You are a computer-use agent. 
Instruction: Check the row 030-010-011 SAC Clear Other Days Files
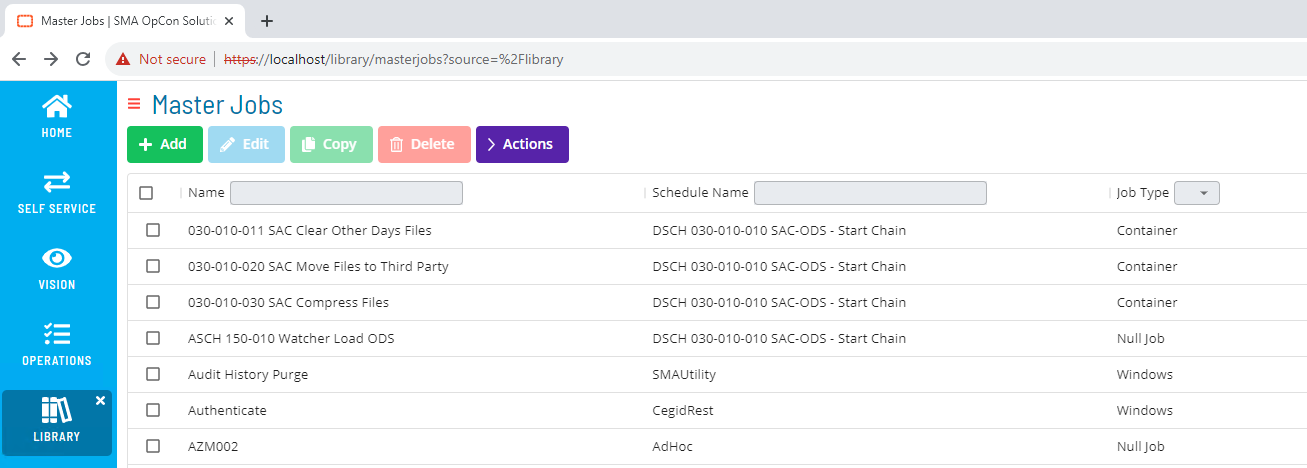coord(153,230)
